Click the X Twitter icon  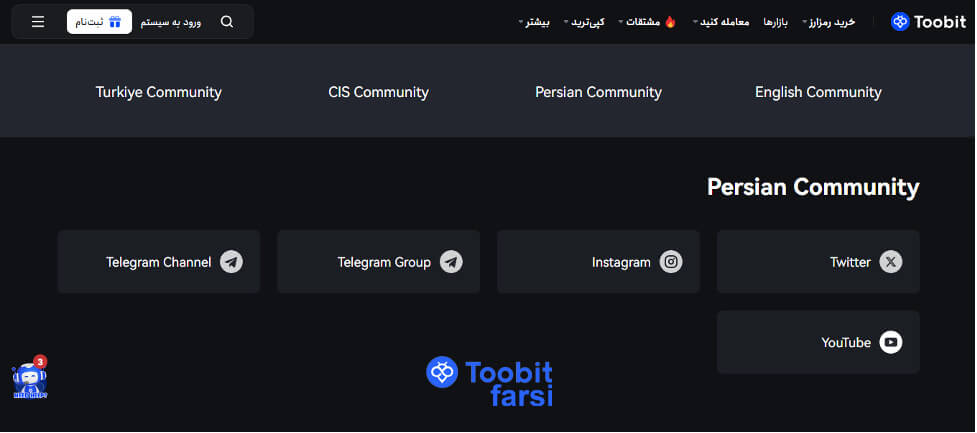891,262
